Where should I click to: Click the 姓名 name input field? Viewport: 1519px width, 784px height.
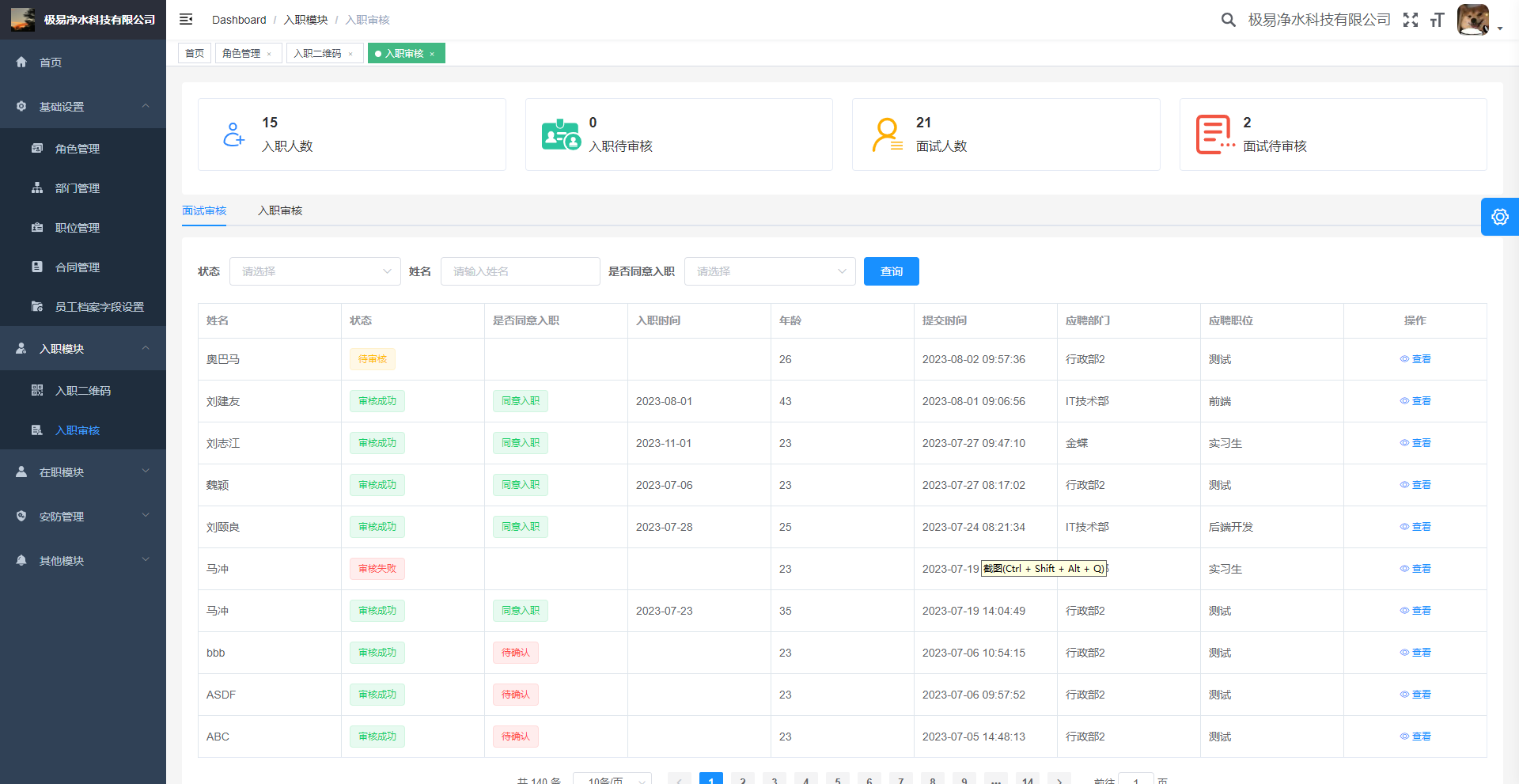521,271
